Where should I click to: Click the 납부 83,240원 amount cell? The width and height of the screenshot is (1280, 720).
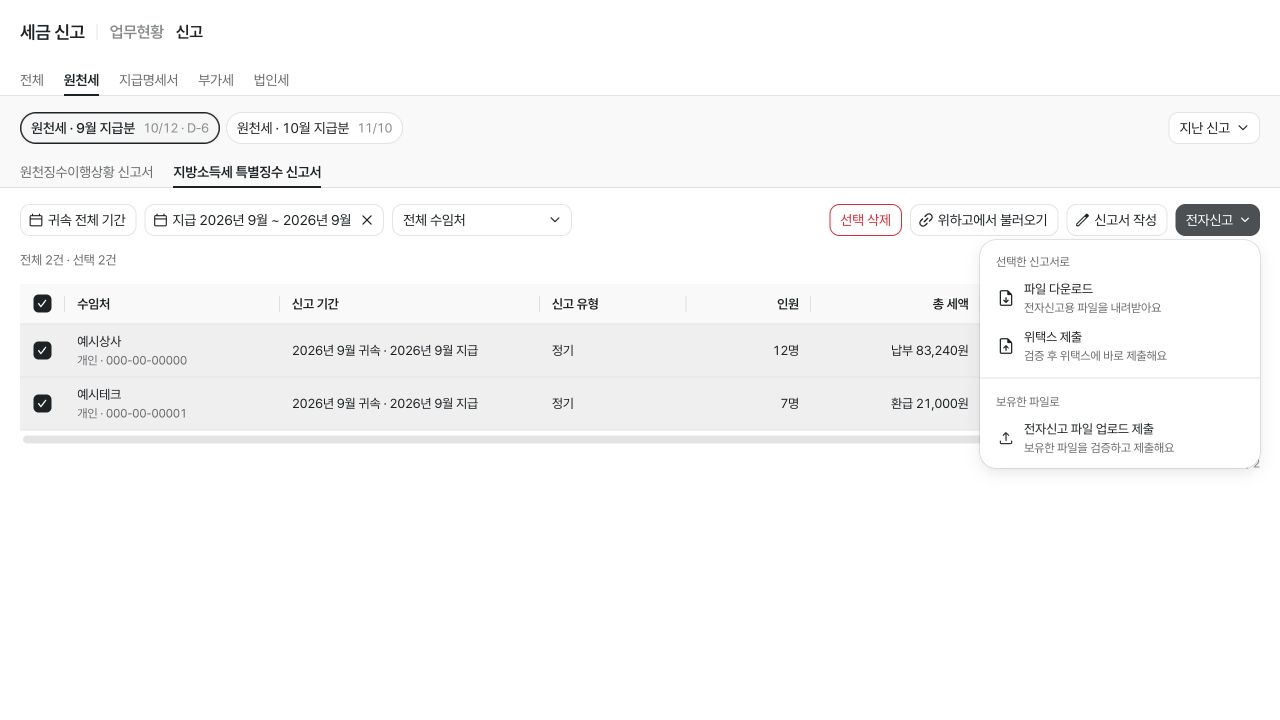pyautogui.click(x=930, y=351)
